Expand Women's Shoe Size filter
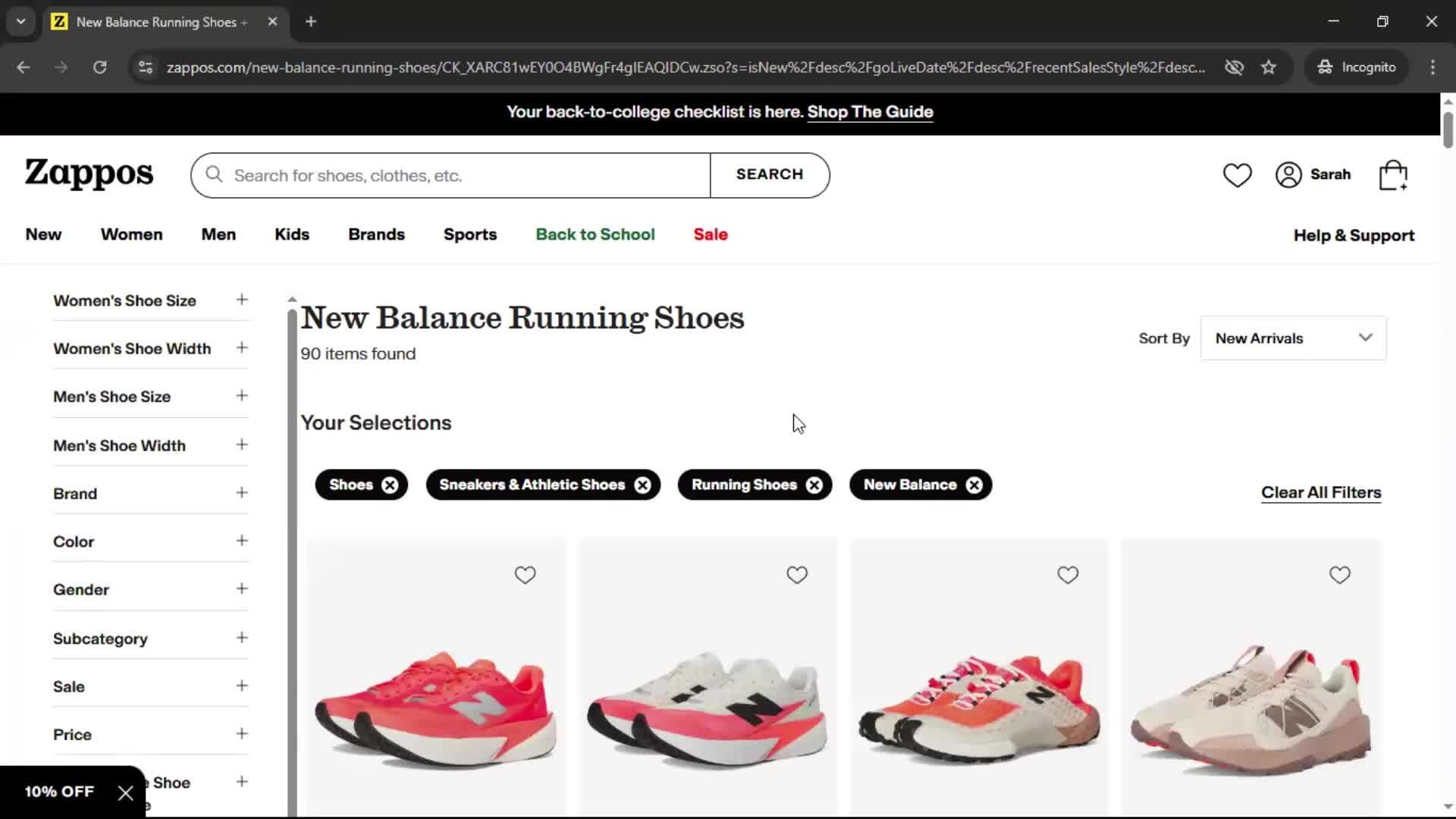 click(151, 300)
